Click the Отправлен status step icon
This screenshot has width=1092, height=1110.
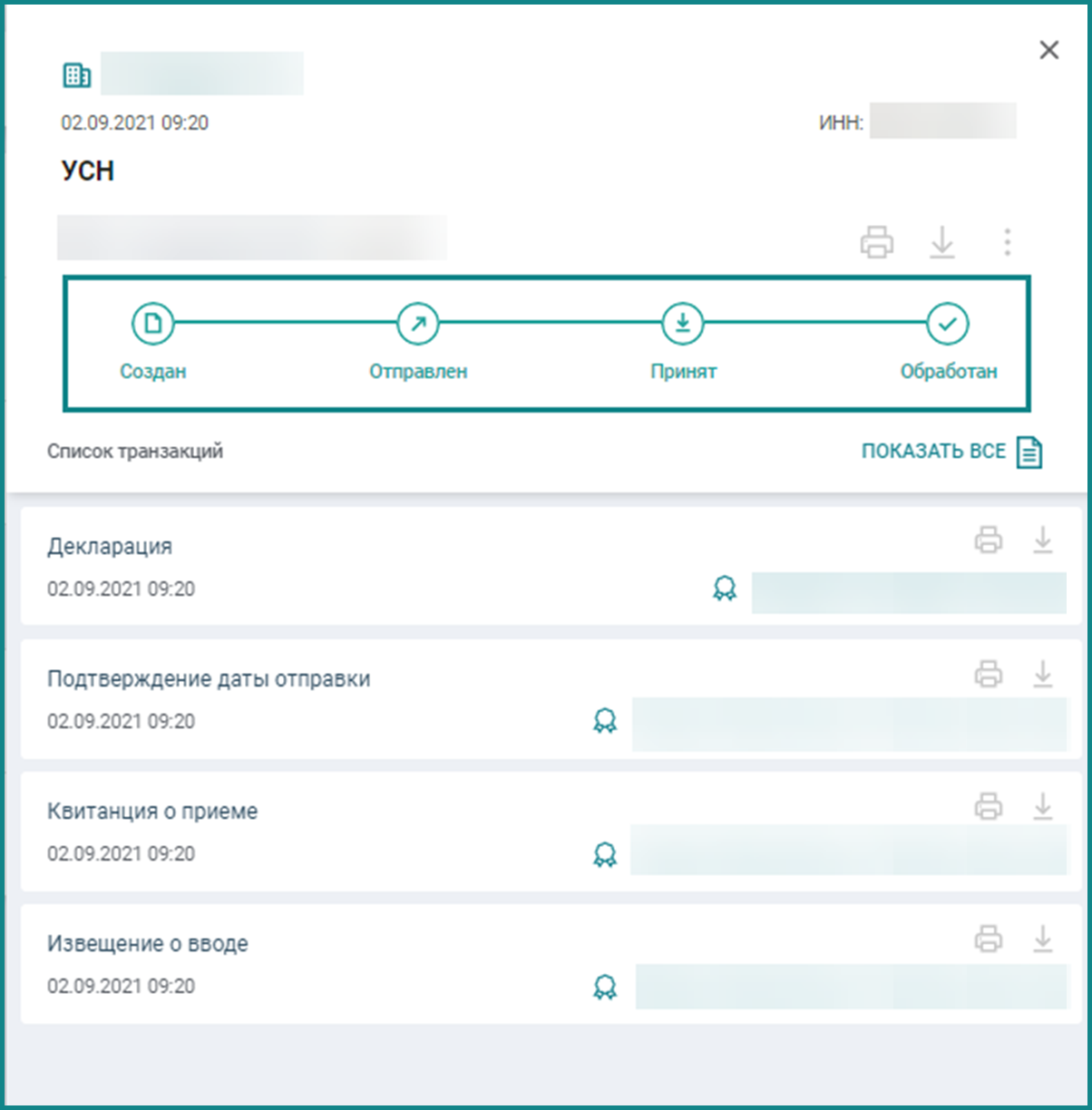coord(418,323)
